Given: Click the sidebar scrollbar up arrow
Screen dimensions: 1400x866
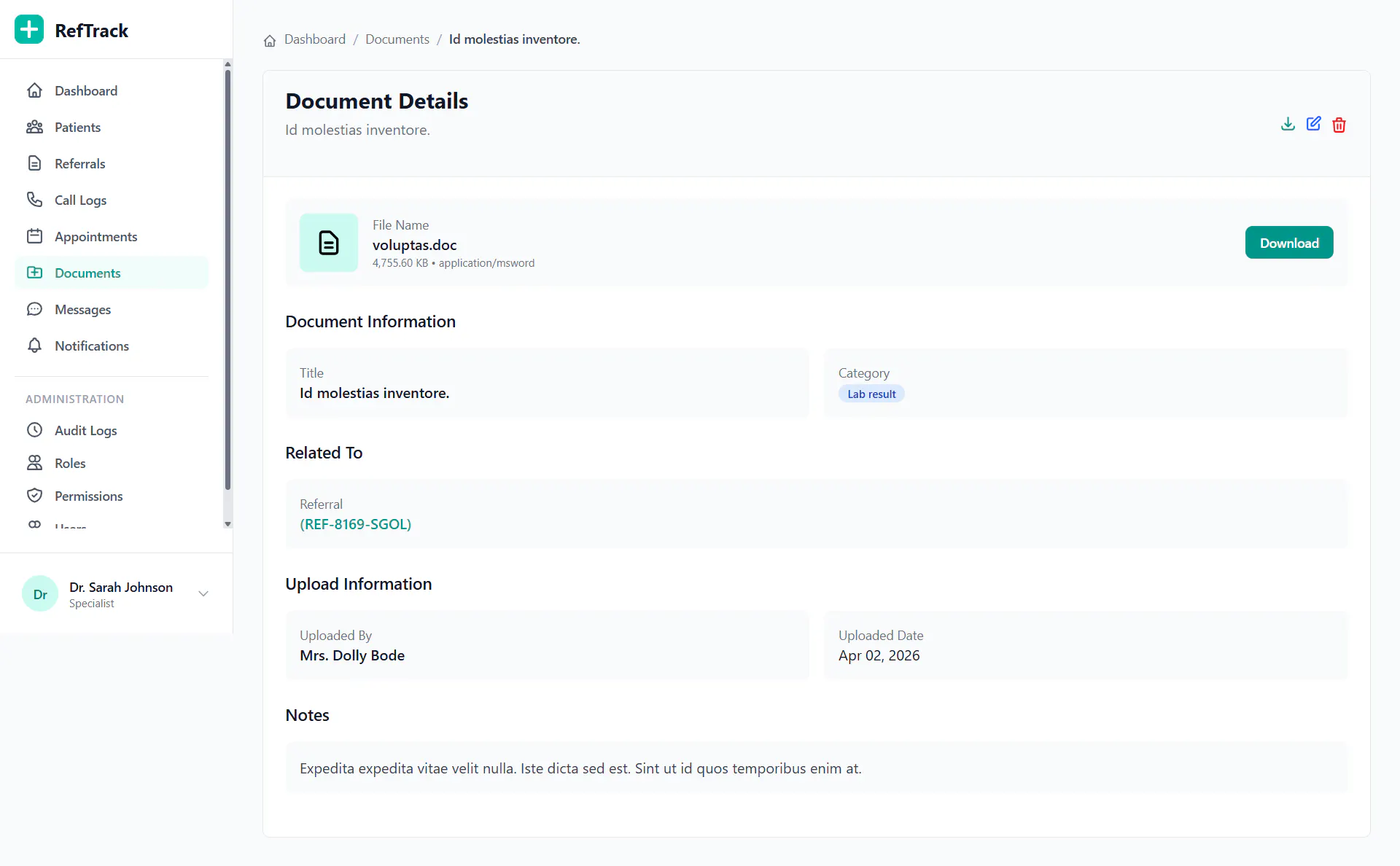Looking at the screenshot, I should pos(227,64).
